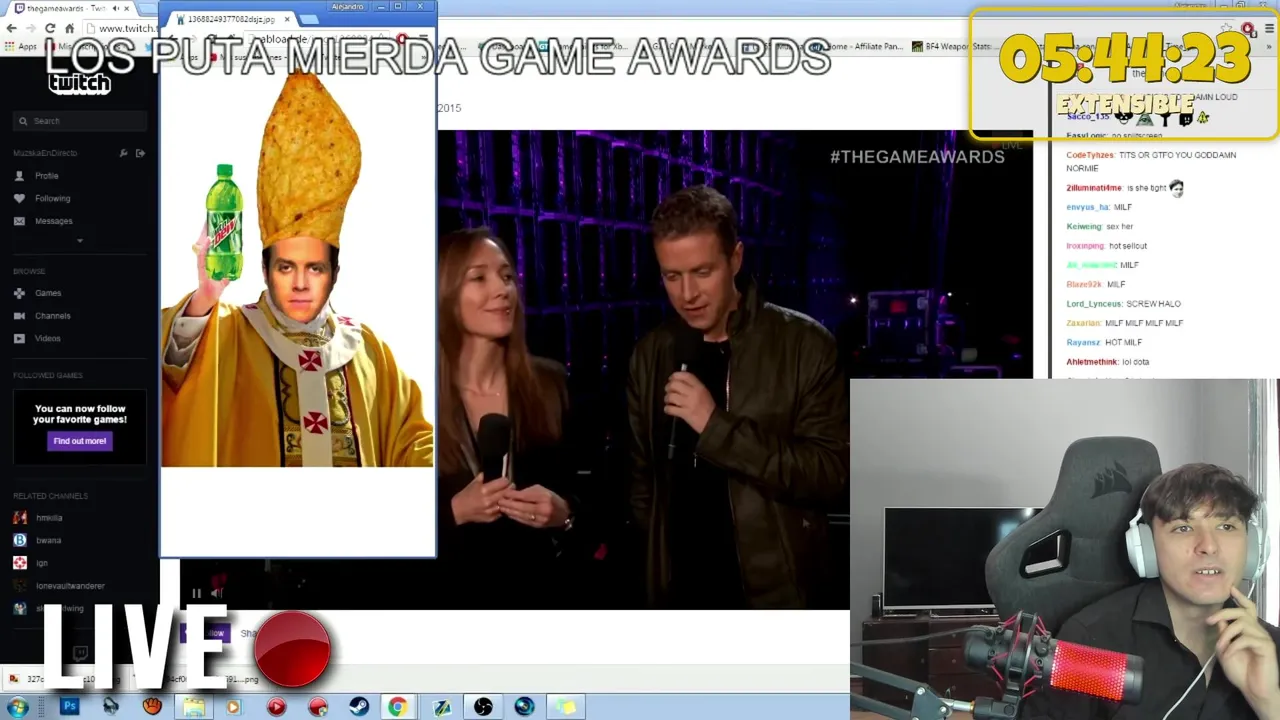Click the 'Find out more!' button
The image size is (1280, 720).
[80, 441]
